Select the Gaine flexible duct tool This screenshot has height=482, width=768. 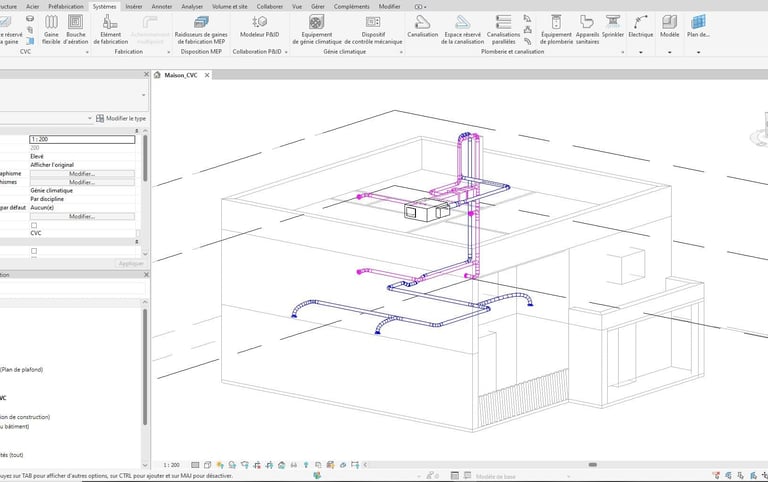[52, 27]
